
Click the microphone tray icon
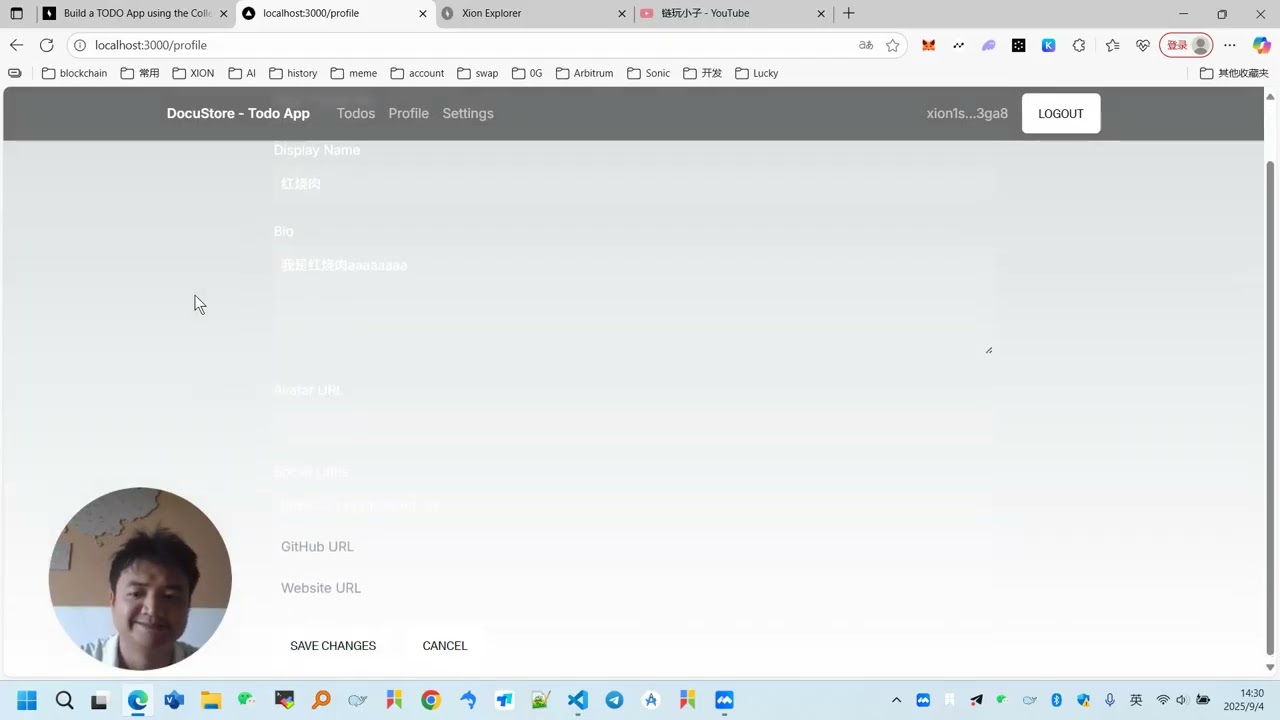[x=1110, y=700]
